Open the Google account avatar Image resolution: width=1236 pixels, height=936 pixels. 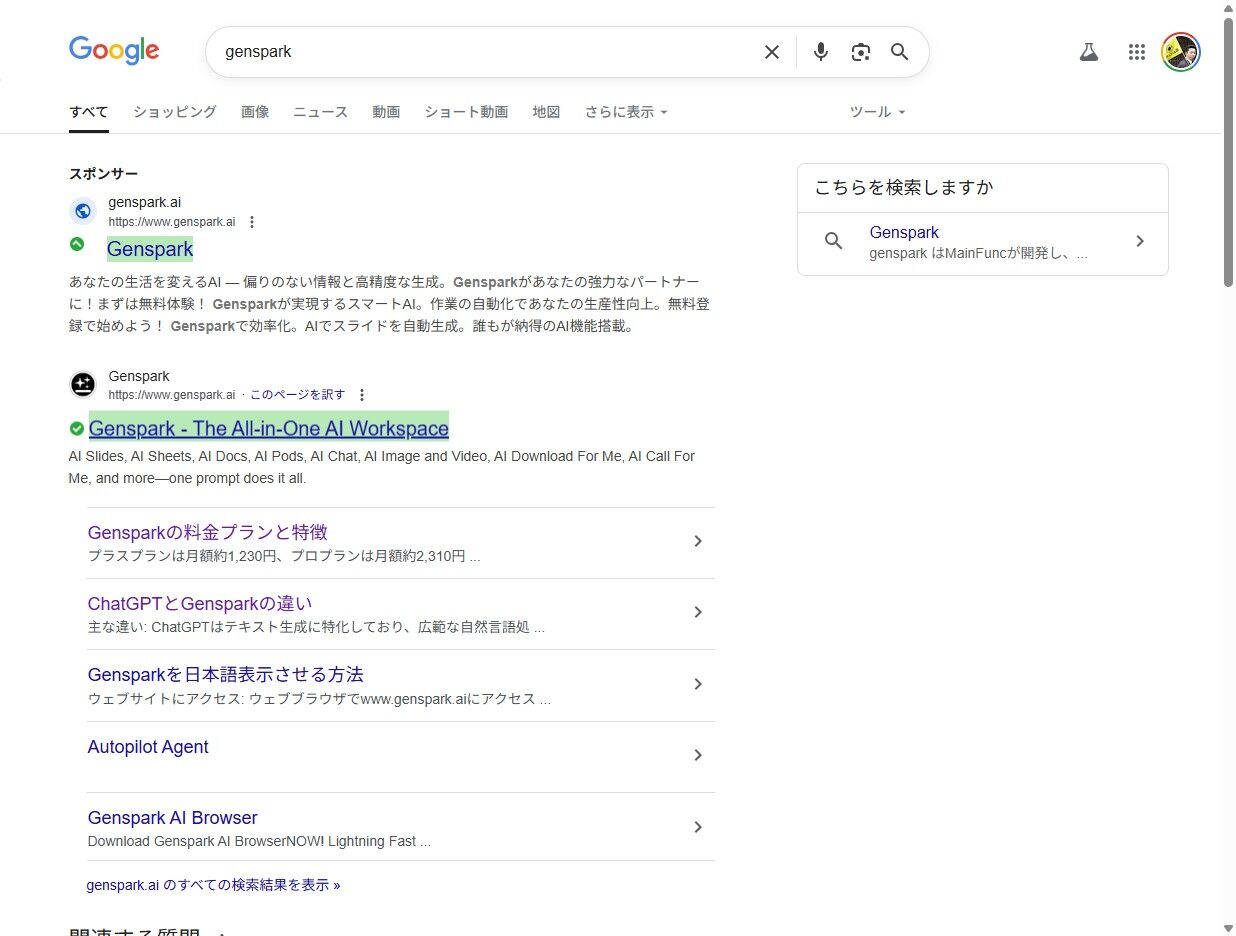pos(1181,52)
